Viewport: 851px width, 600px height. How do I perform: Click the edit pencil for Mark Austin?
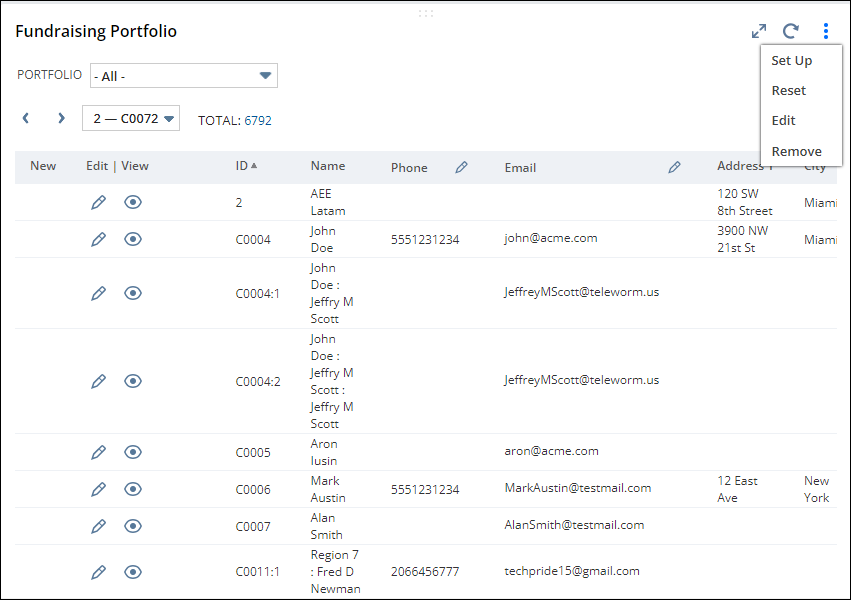(x=98, y=489)
